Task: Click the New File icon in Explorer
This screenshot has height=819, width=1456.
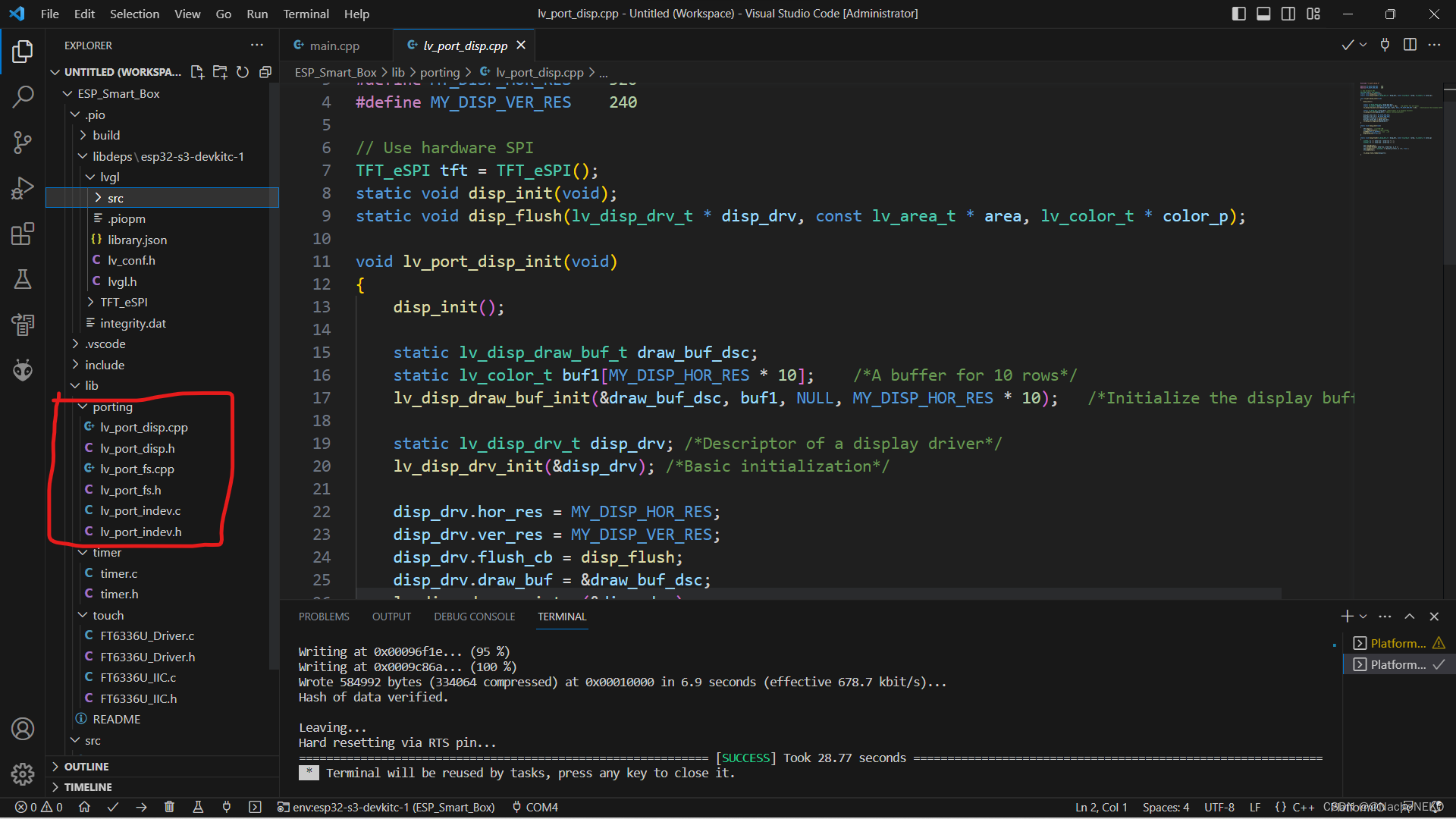Action: [x=197, y=72]
